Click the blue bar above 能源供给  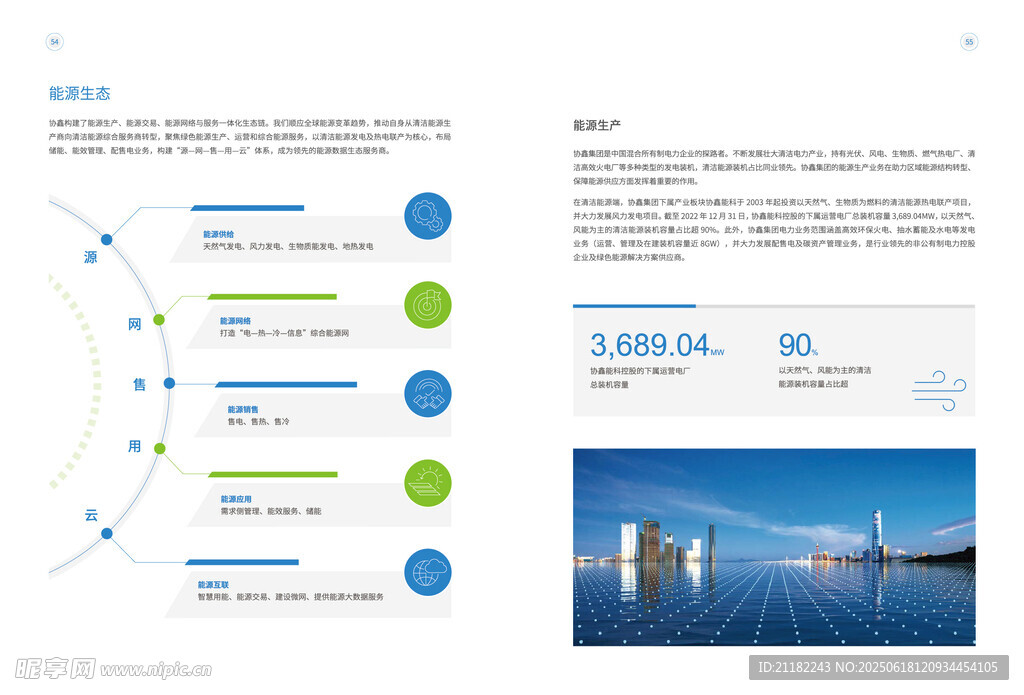coord(248,208)
